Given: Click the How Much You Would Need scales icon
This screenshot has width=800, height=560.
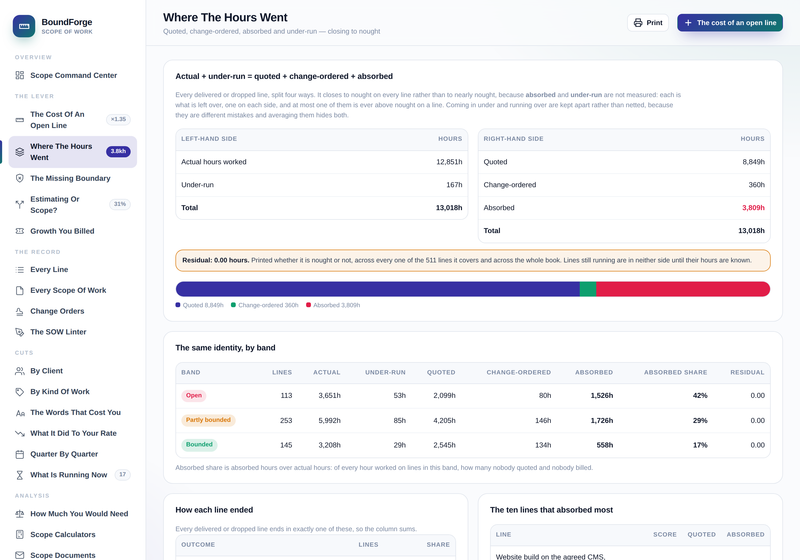Looking at the screenshot, I should [19, 514].
